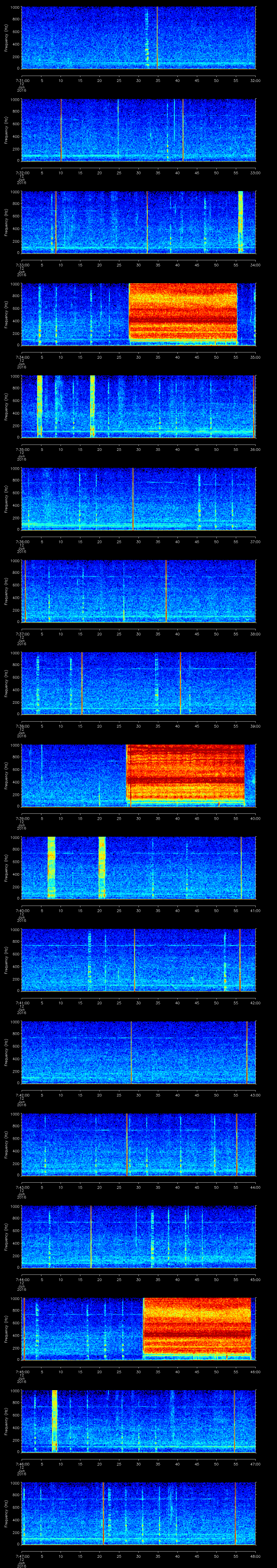This screenshot has width=277, height=1568.
Task: Click the Frequency (Hz) axis label of the 7:42:00 panel
Action: click(7, 1052)
